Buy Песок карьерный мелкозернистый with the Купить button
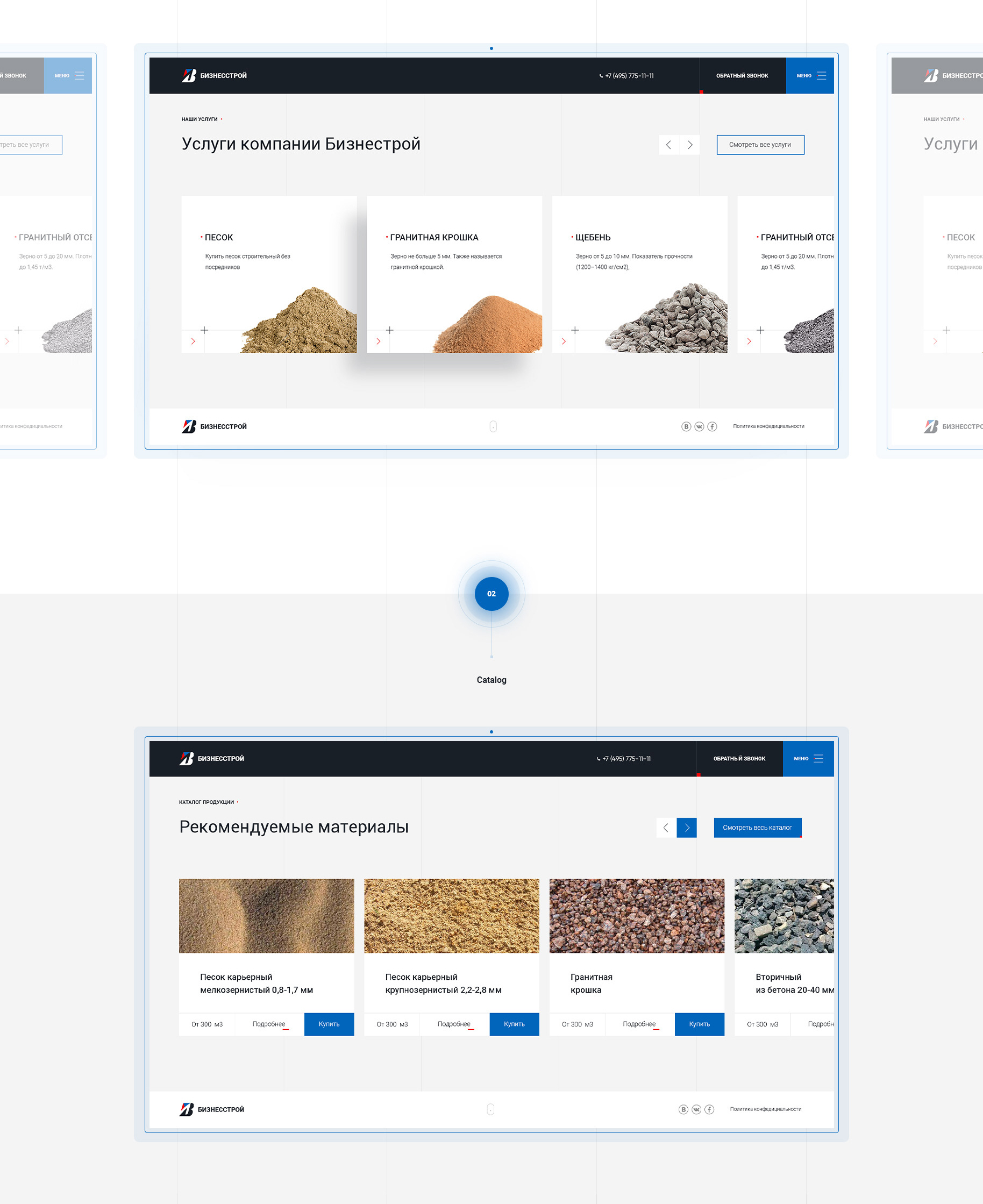Screen dimensions: 983x1204 [x=329, y=1024]
